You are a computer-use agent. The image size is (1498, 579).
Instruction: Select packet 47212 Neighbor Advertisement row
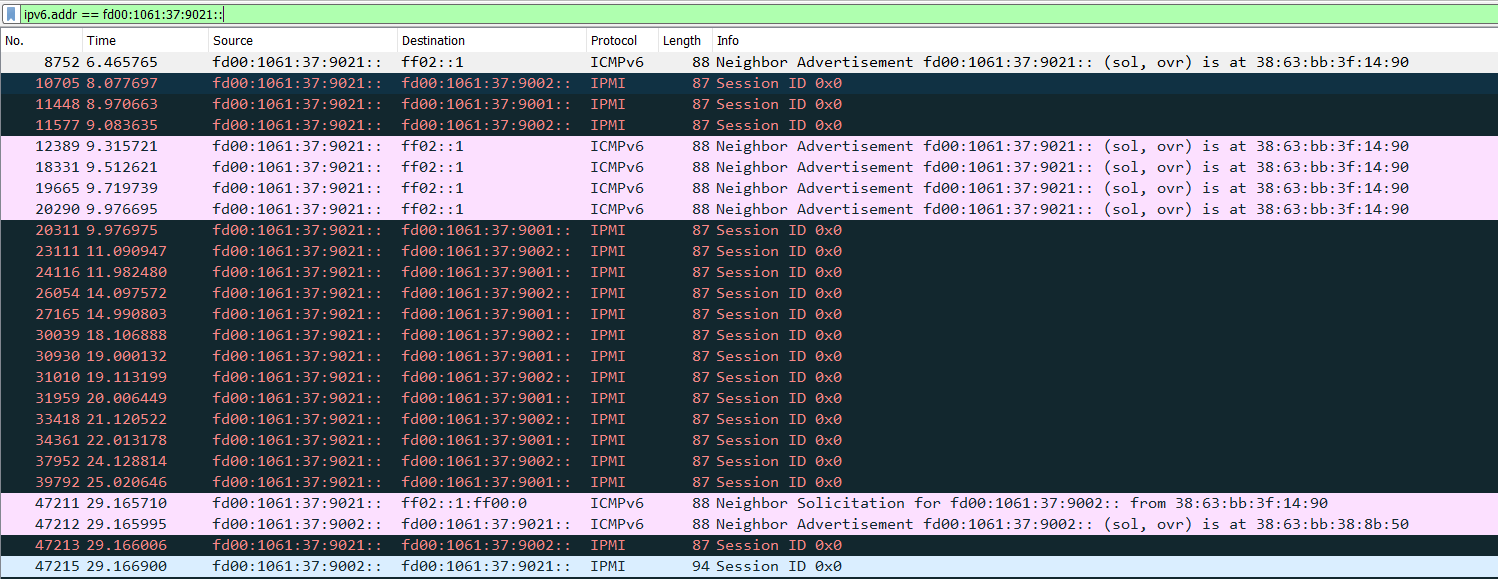coord(700,524)
